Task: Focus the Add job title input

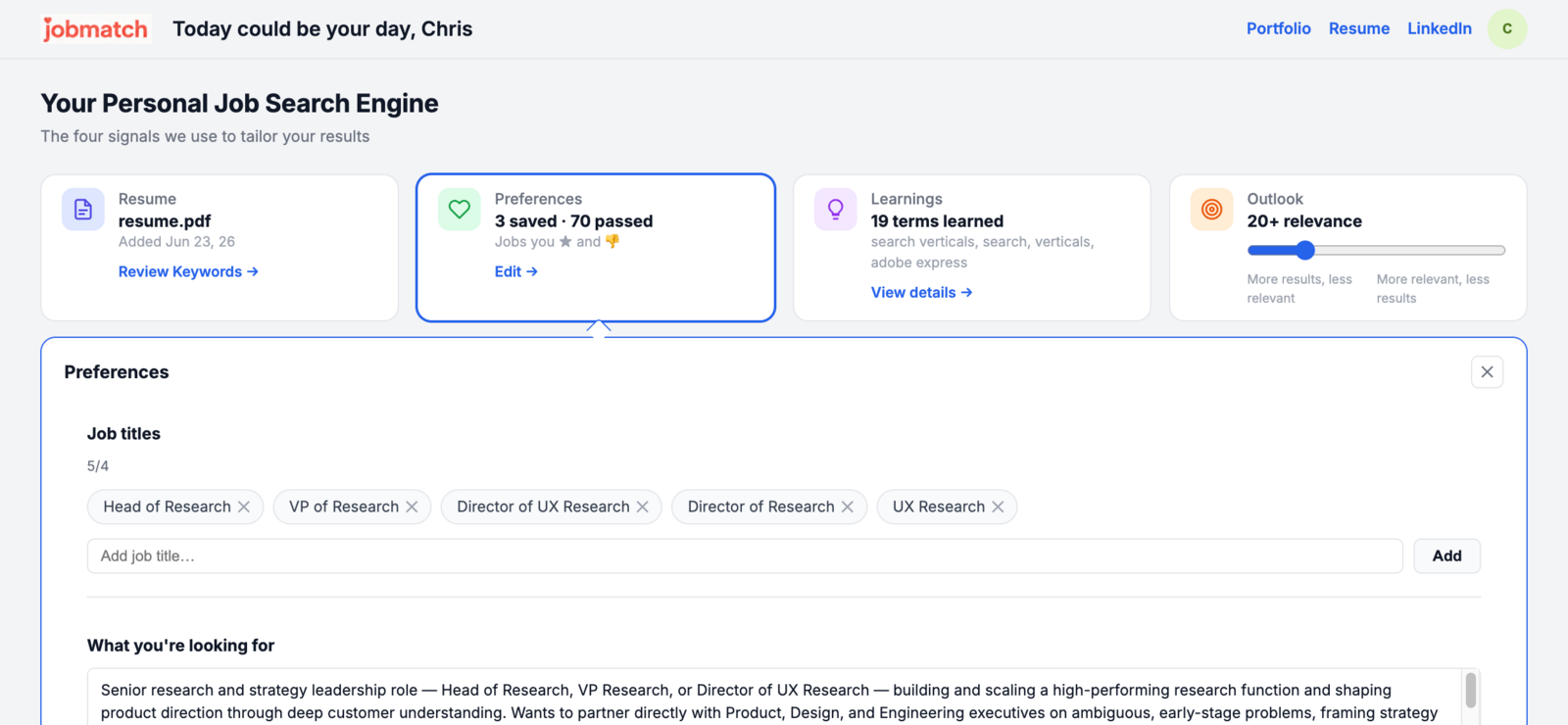Action: (745, 556)
